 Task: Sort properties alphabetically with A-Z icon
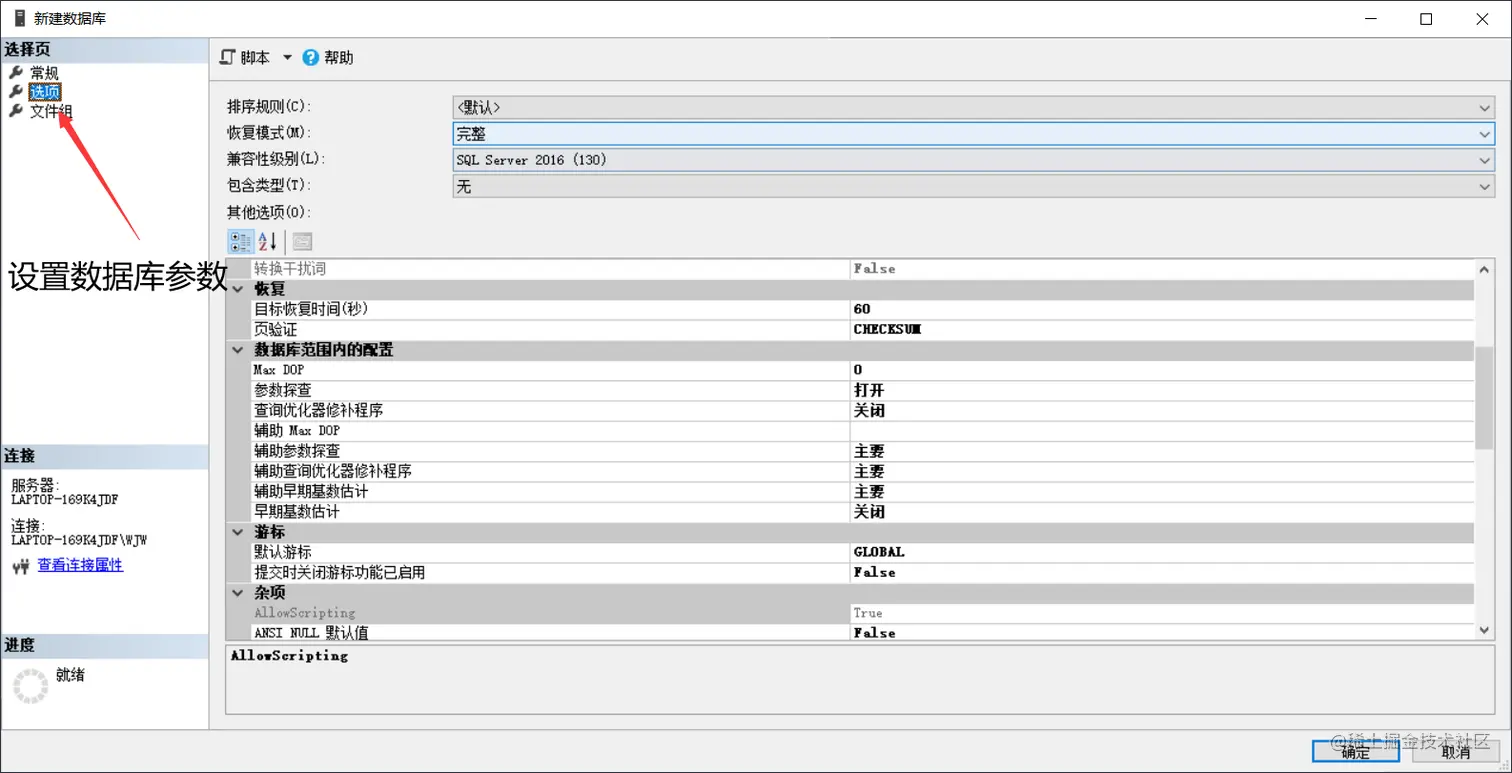click(267, 241)
